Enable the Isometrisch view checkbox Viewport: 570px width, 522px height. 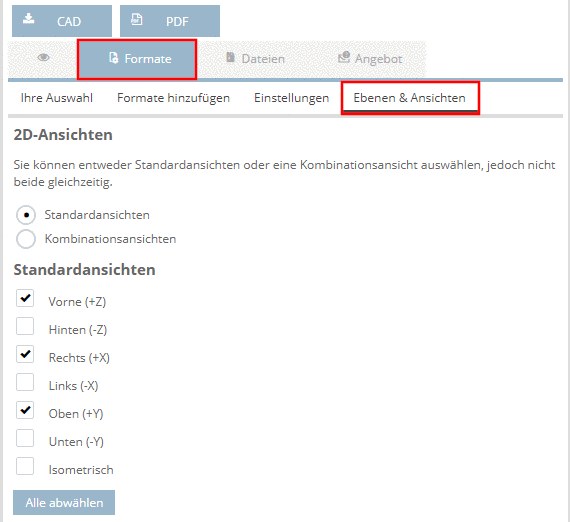(x=25, y=466)
